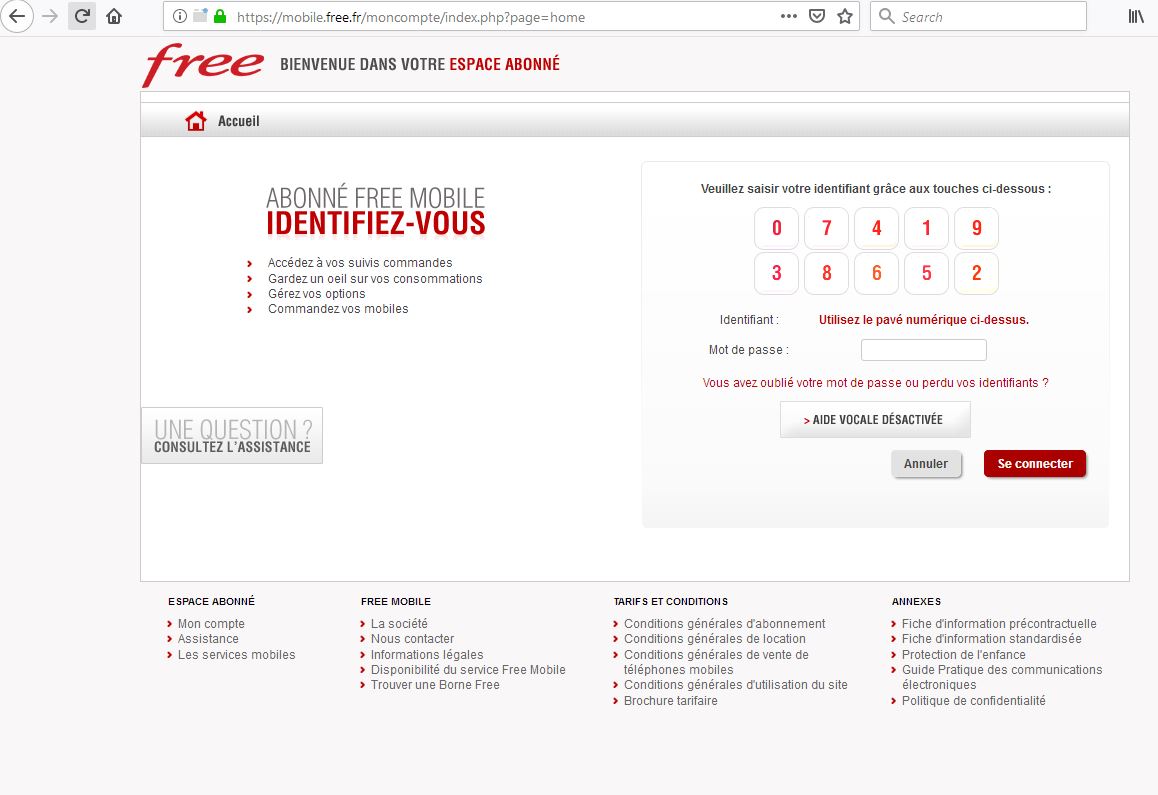Click the Identifiant keypad hint text
The width and height of the screenshot is (1158, 795).
(924, 320)
